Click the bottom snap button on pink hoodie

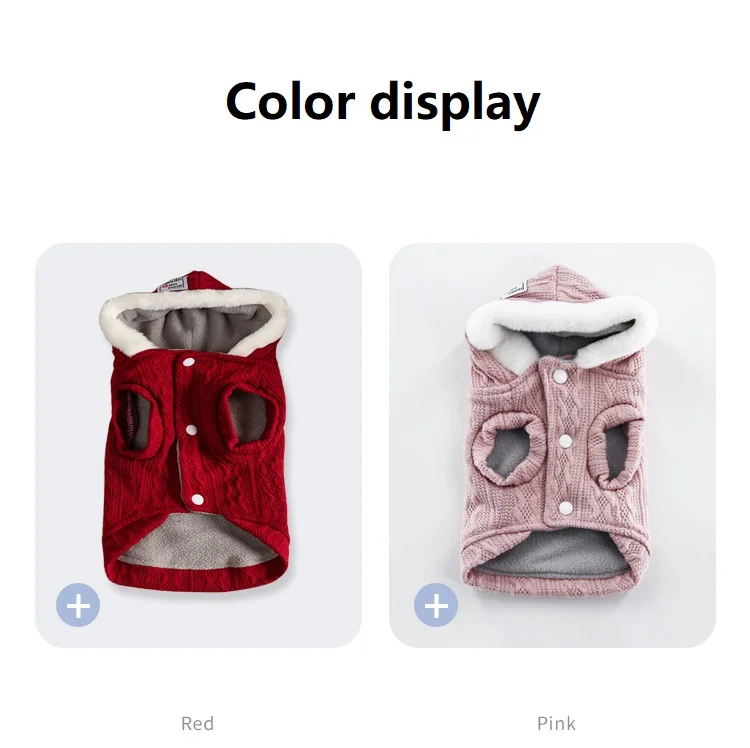click(565, 508)
